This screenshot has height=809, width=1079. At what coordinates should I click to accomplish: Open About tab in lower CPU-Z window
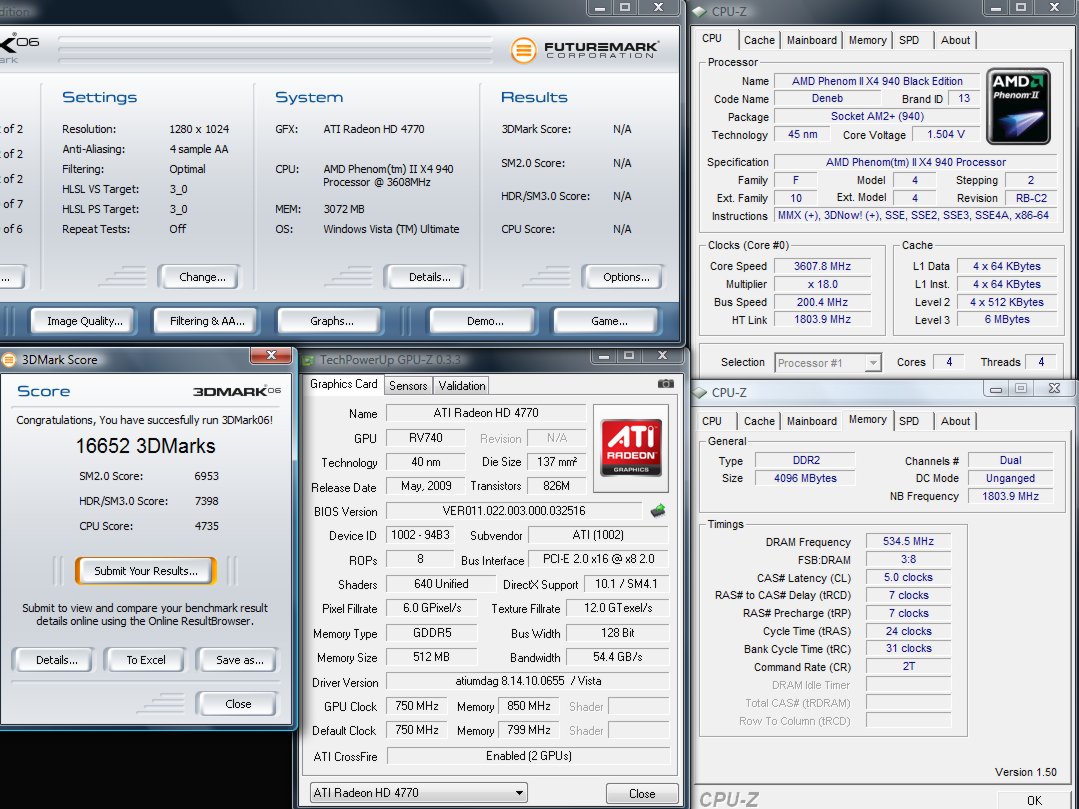point(955,421)
